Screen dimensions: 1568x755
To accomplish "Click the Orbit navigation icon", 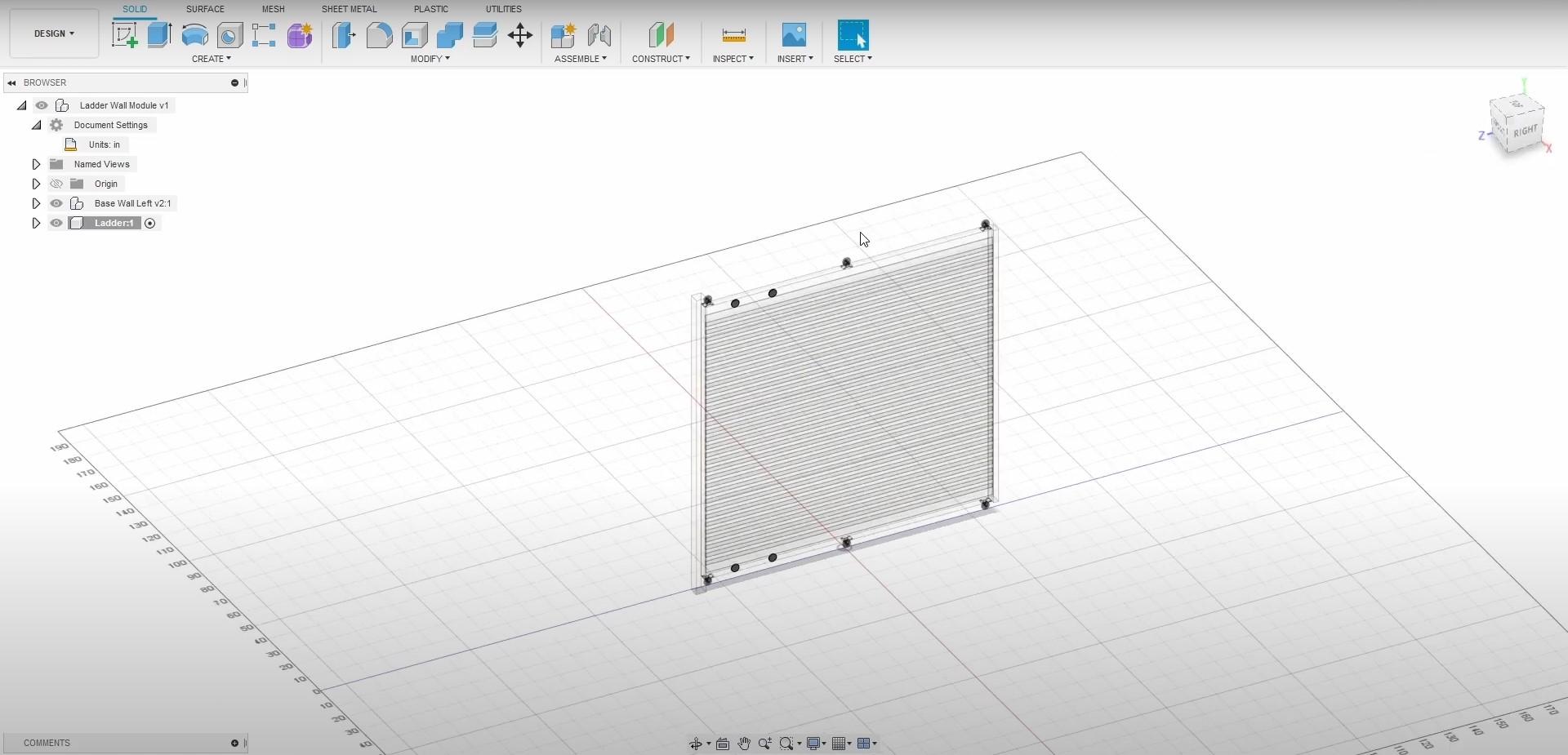I will coord(696,744).
